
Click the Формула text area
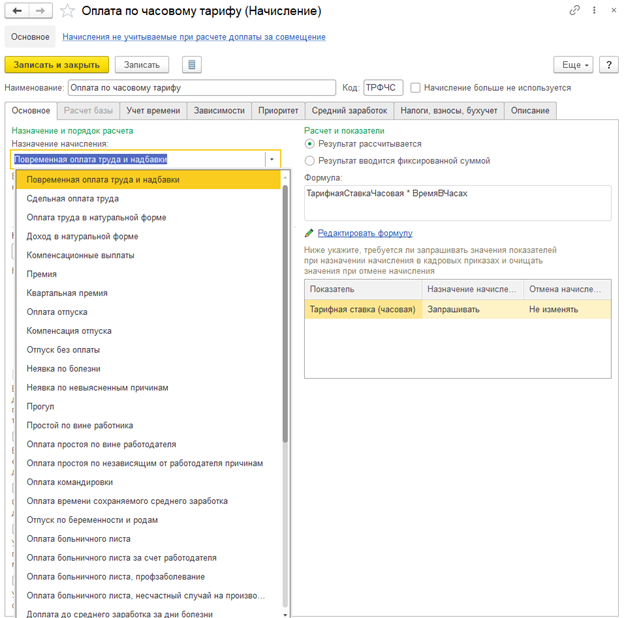458,203
